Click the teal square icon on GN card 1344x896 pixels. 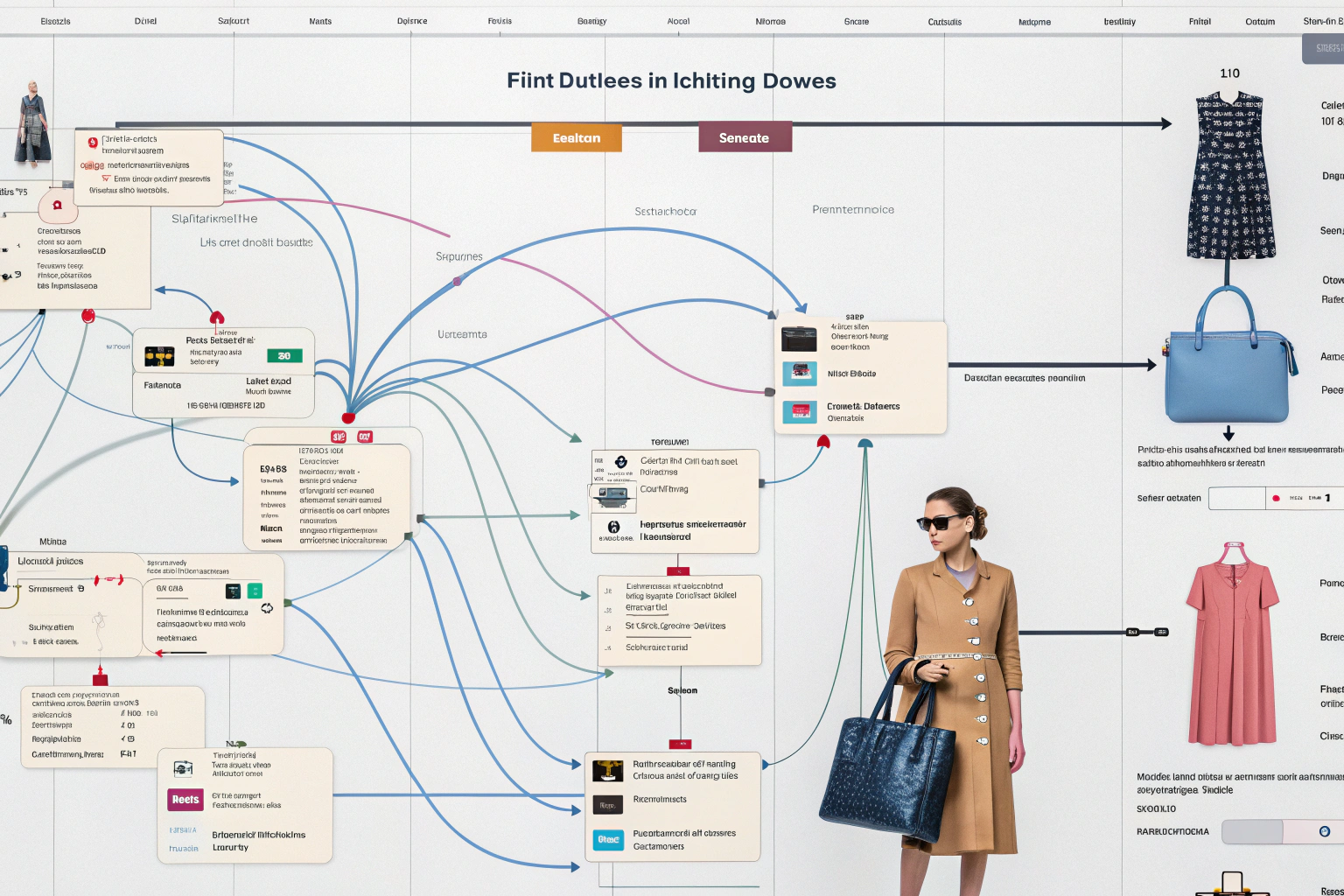pyautogui.click(x=255, y=591)
